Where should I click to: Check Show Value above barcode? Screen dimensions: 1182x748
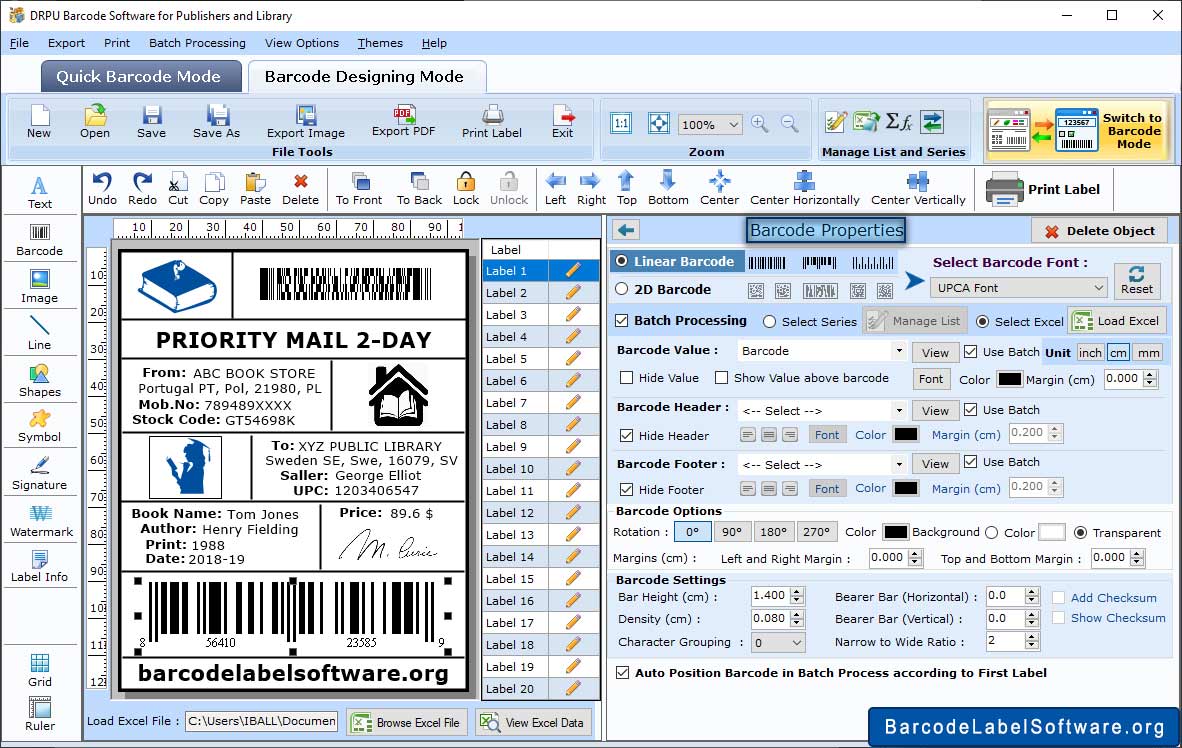(721, 378)
